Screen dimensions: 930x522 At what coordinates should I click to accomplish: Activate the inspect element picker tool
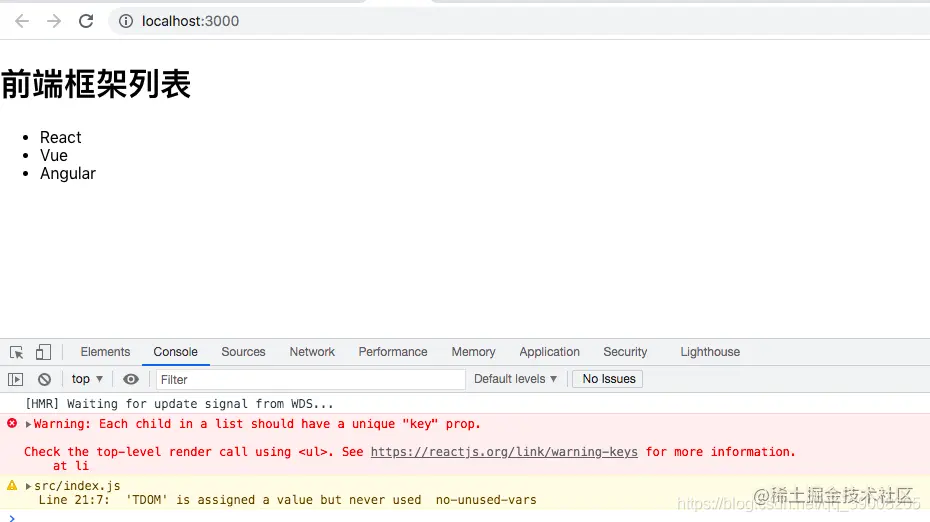(x=17, y=352)
